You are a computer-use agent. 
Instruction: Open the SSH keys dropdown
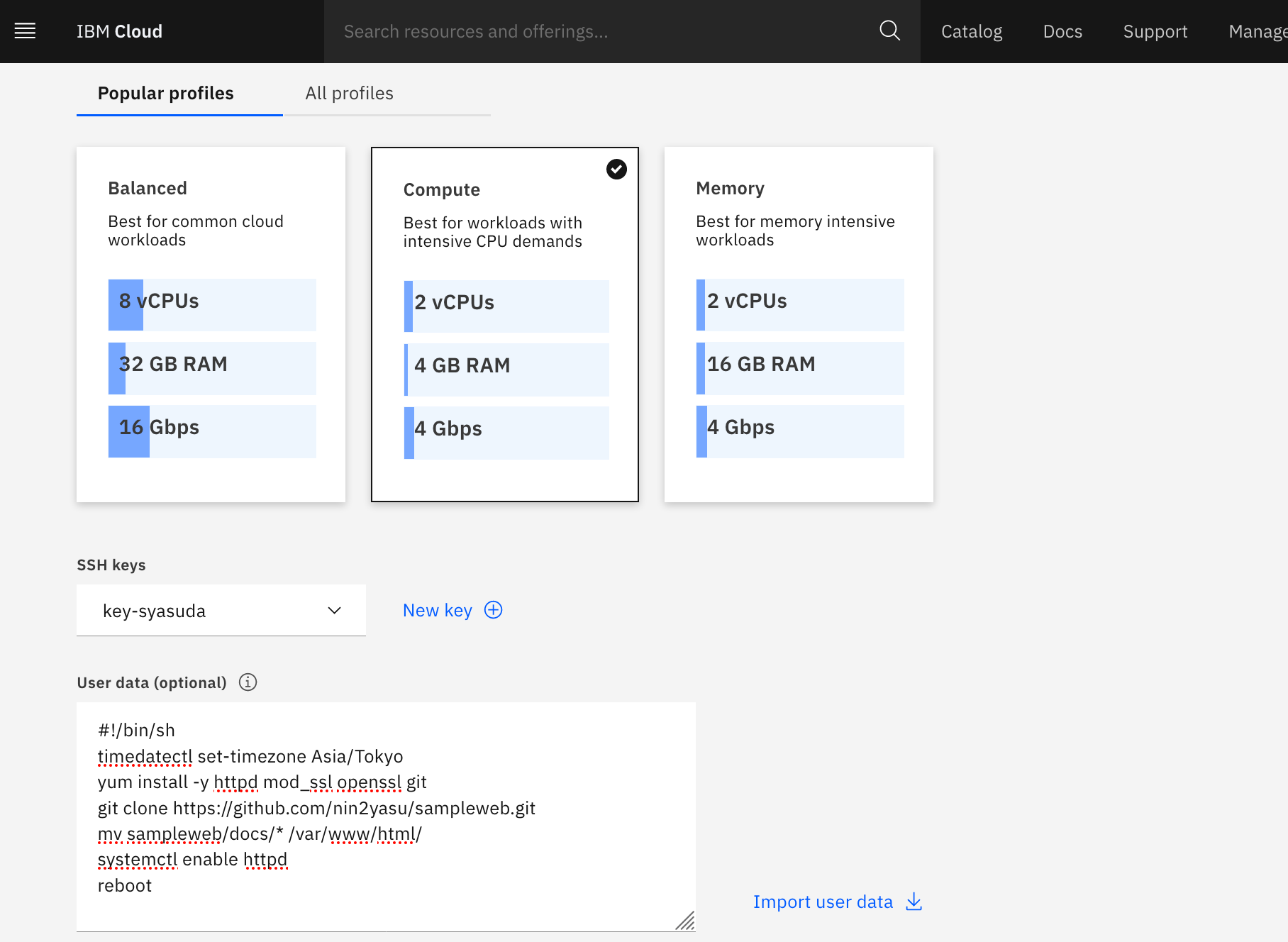pos(221,611)
